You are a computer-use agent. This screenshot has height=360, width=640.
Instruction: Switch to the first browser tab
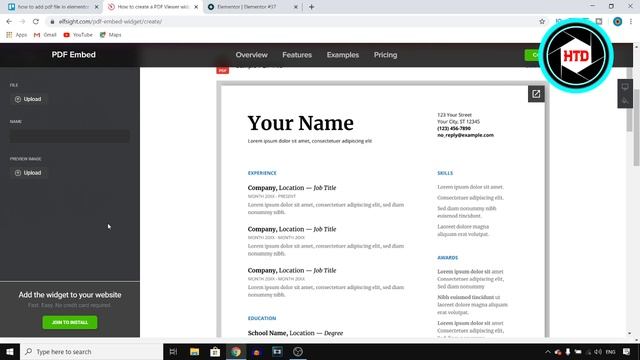(53, 7)
